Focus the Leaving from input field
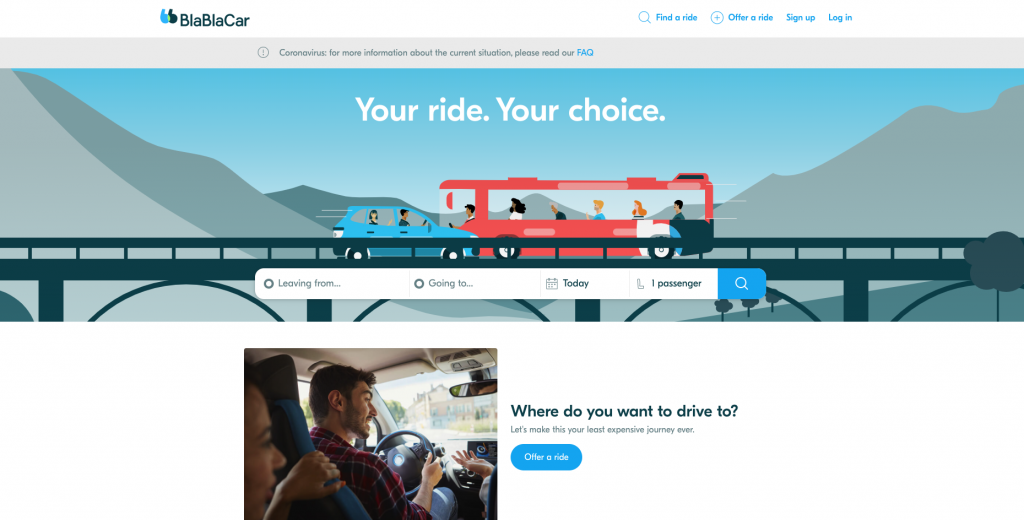Viewport: 1024px width, 520px height. (332, 284)
